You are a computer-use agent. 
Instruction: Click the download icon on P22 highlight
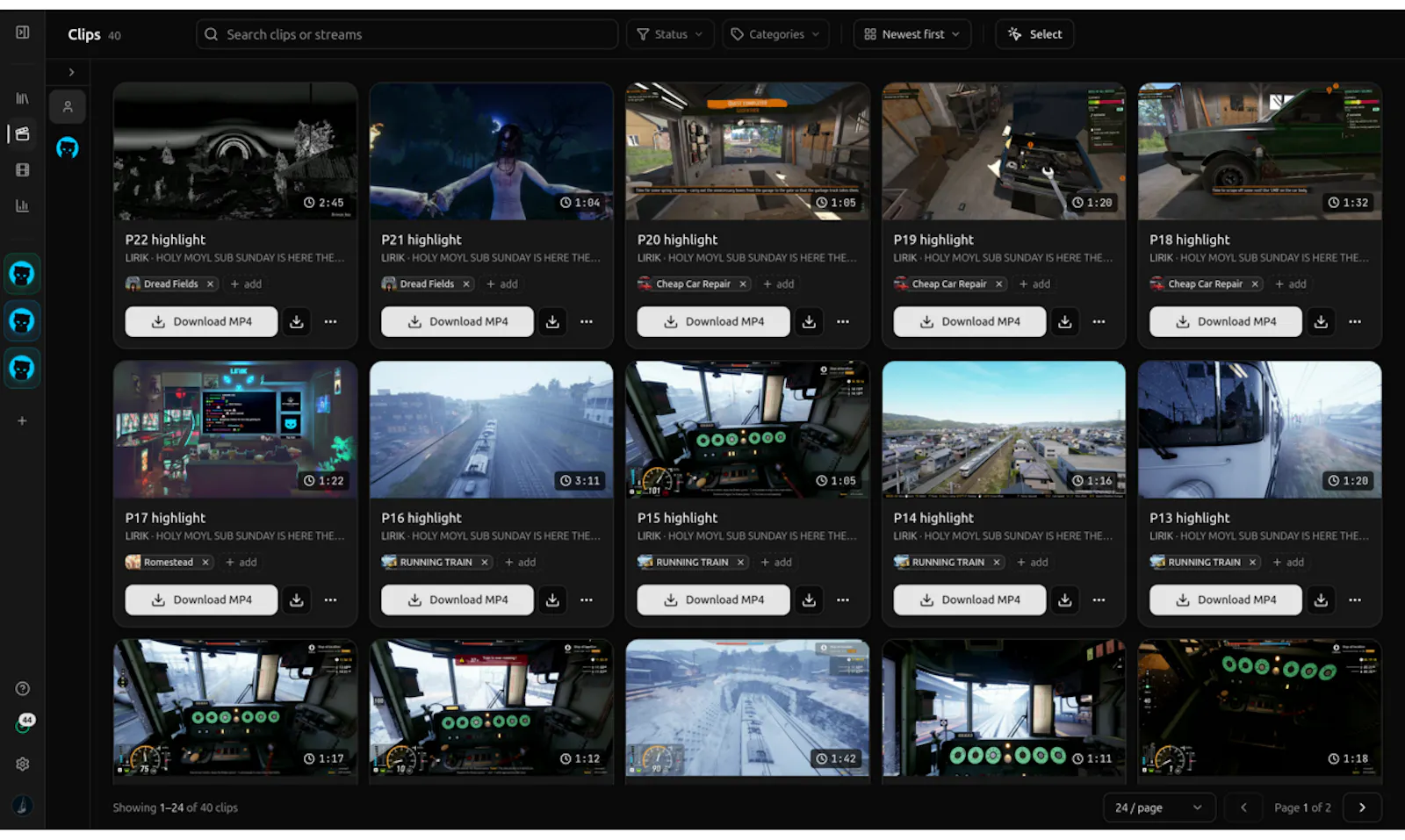297,322
